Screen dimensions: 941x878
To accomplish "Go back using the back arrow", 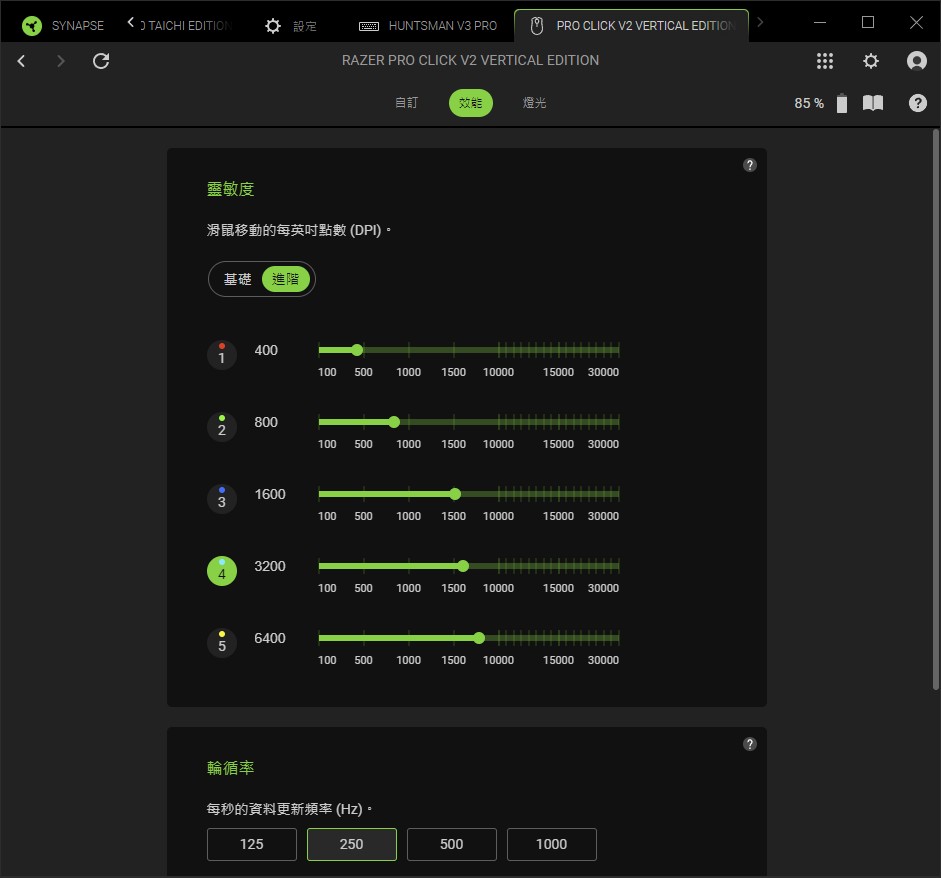I will [22, 61].
